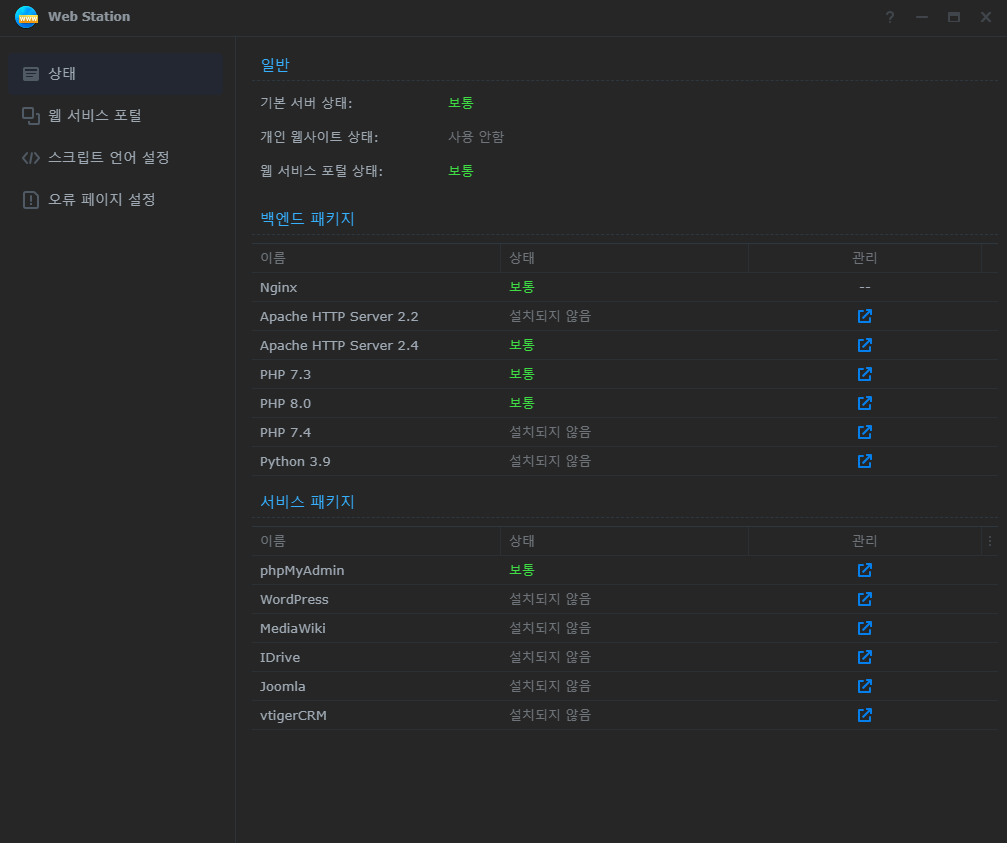Click 관리 header in 서비스 패키지 table
The image size is (1007, 843).
pyautogui.click(x=864, y=541)
